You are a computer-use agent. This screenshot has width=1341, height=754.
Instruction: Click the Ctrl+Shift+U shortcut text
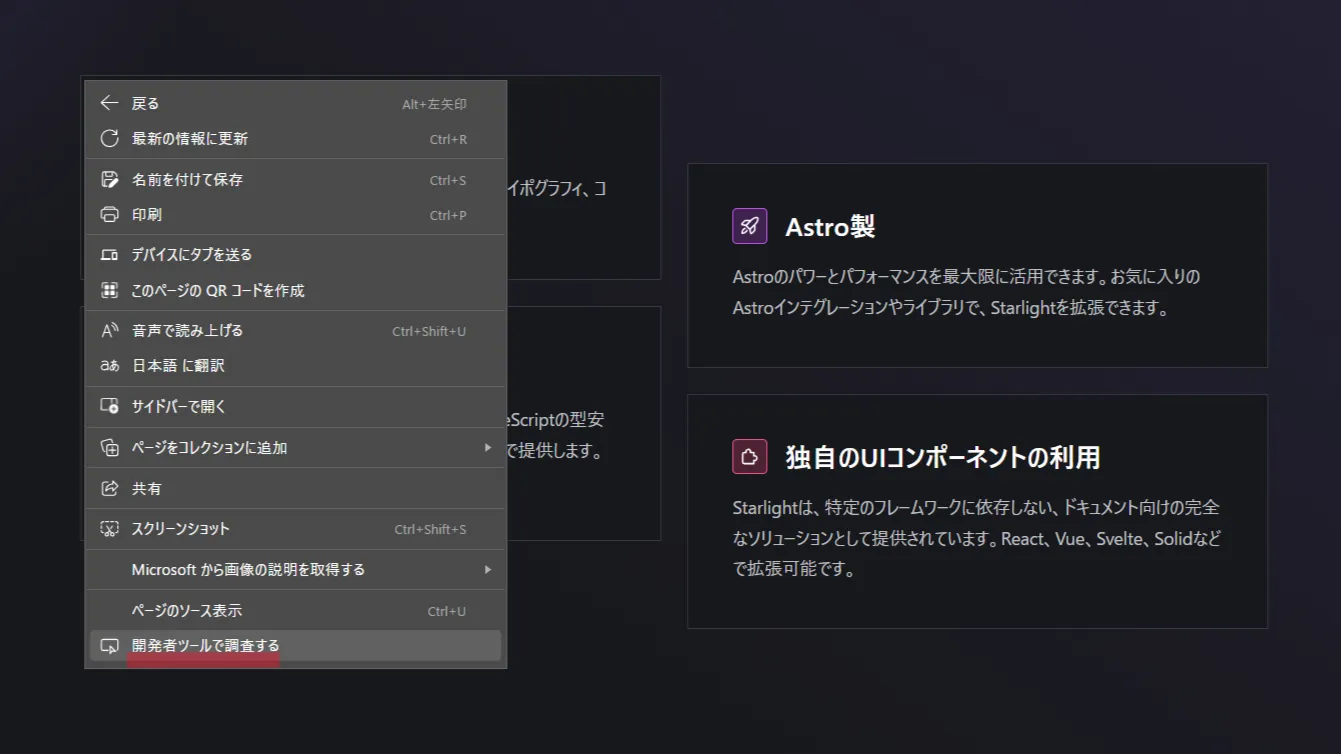[429, 331]
